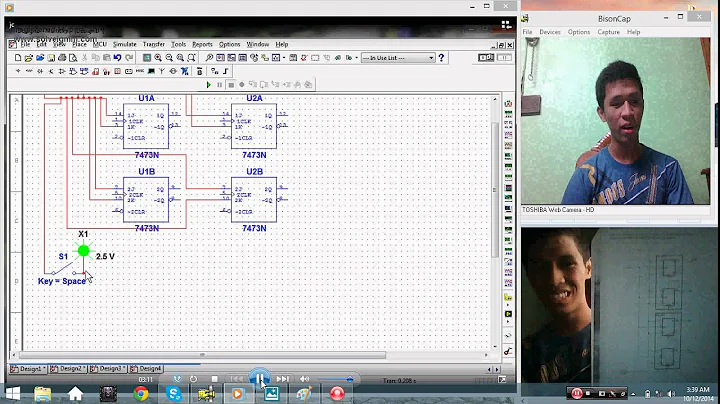Switch to the Design2 tab
This screenshot has height=404, width=720.
(x=68, y=369)
